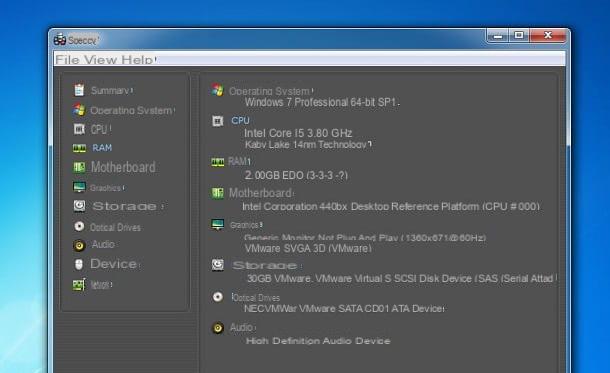Open the Graphics heading link in the summary

[x=244, y=225]
